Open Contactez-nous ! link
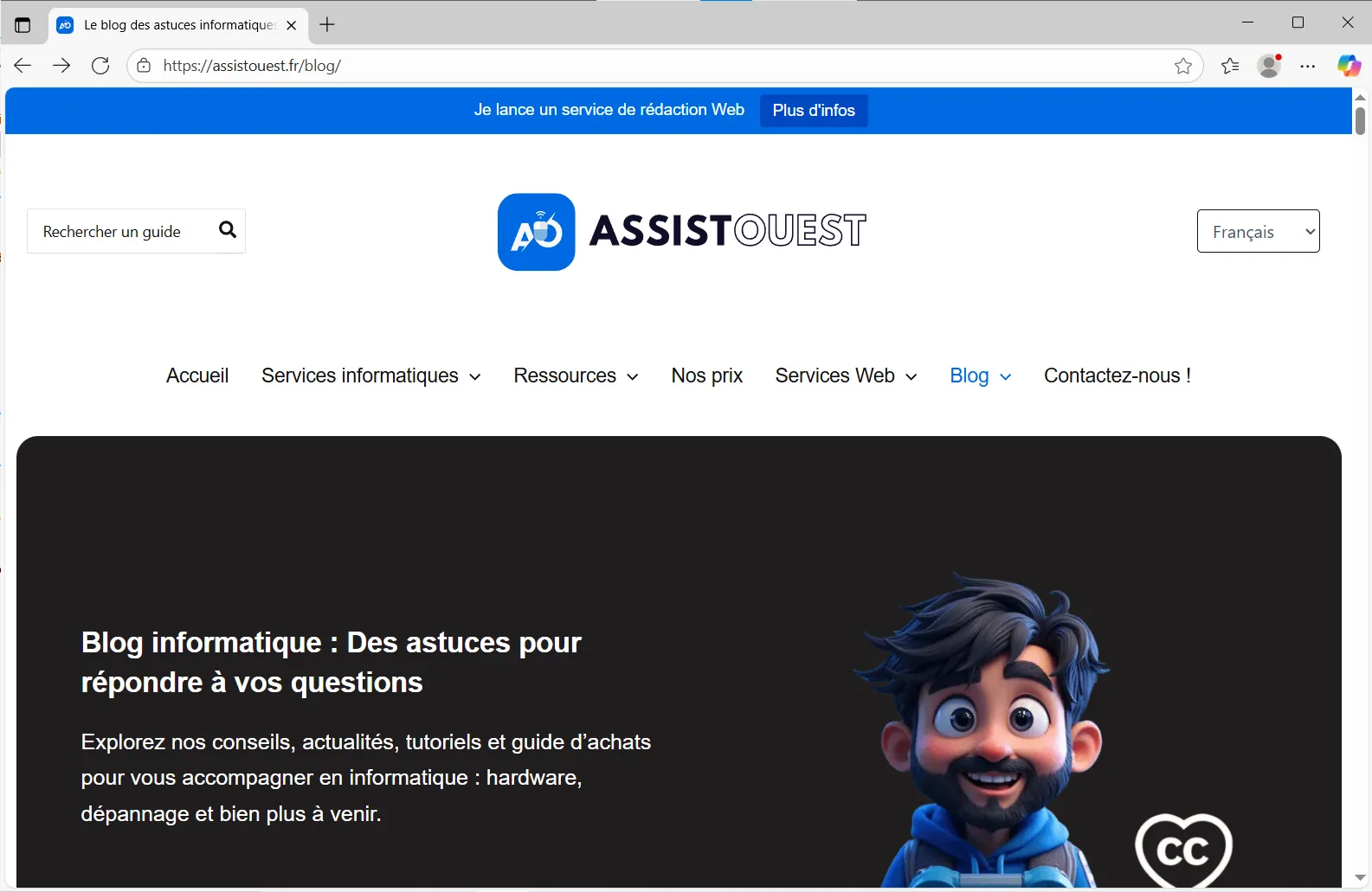Image resolution: width=1372 pixels, height=892 pixels. click(1118, 375)
